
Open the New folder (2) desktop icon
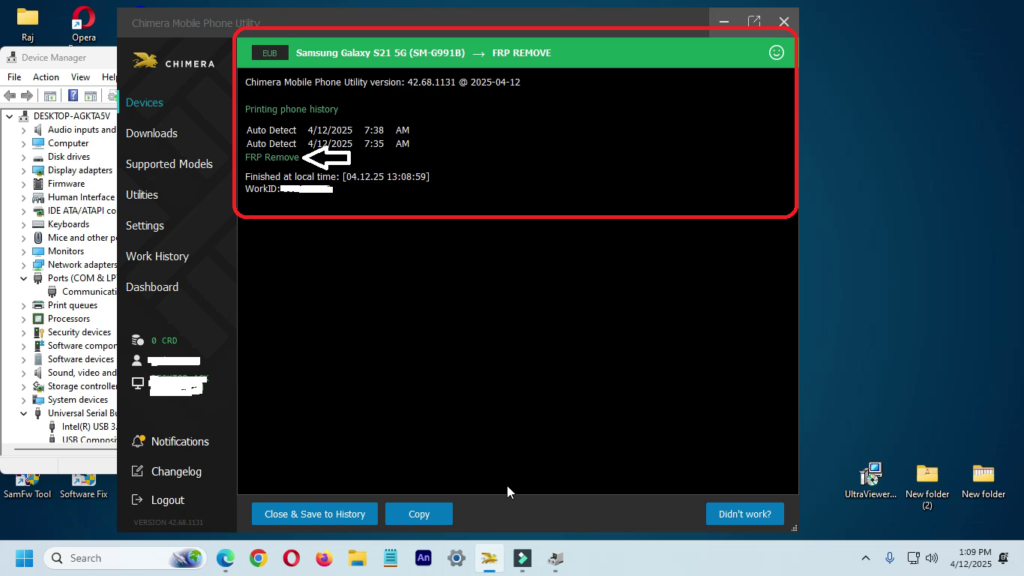click(927, 487)
